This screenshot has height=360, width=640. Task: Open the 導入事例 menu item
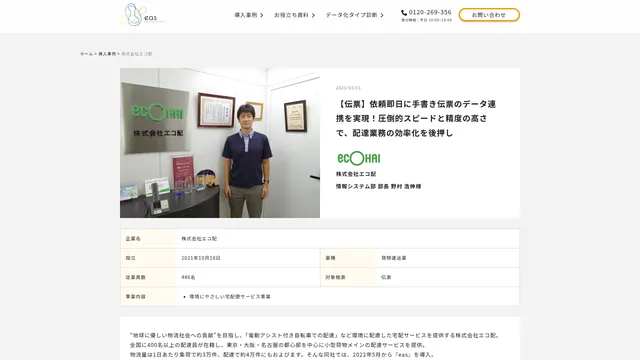click(246, 15)
